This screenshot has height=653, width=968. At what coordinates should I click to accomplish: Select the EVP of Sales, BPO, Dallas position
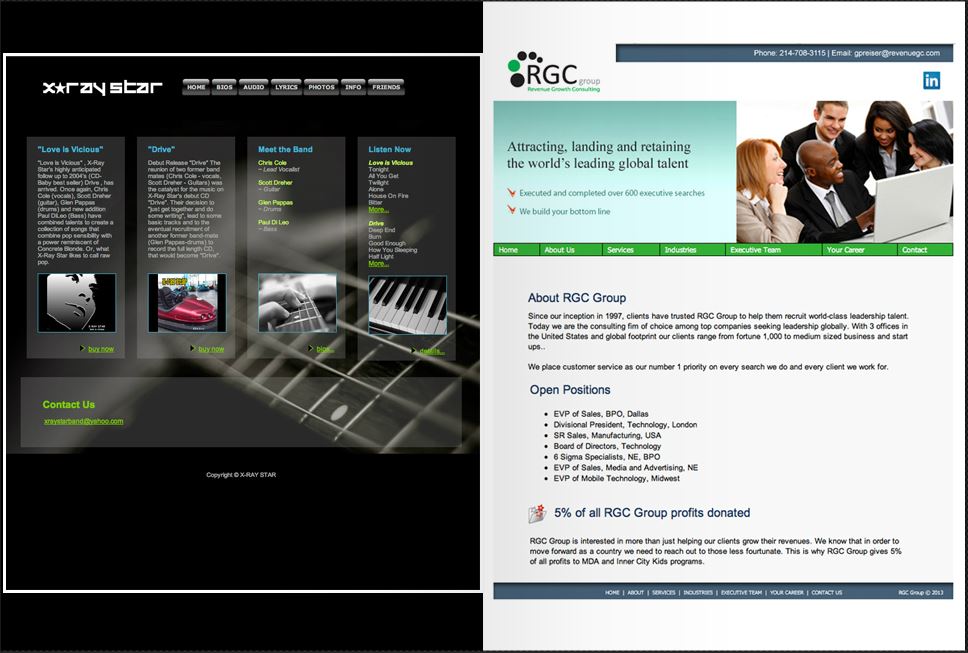coord(601,414)
